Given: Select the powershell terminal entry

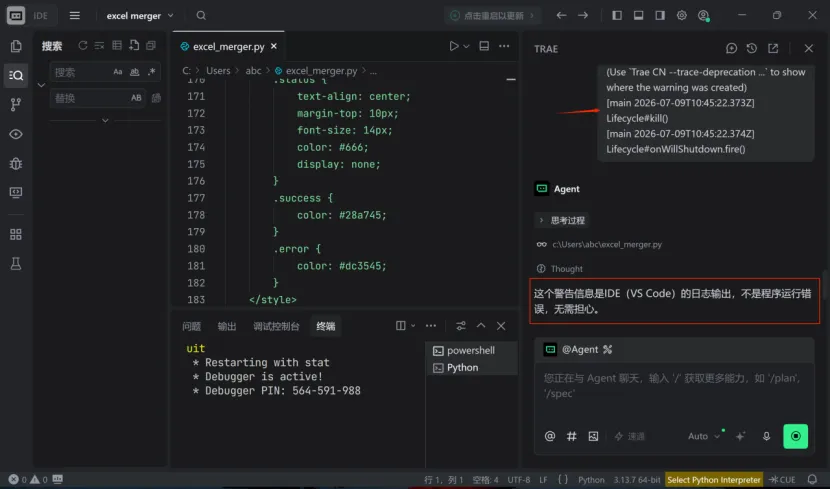Looking at the screenshot, I should point(471,350).
